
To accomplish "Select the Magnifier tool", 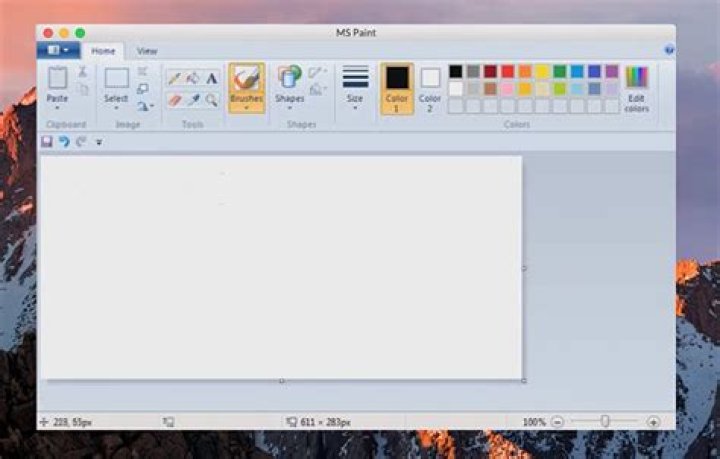I will click(211, 100).
